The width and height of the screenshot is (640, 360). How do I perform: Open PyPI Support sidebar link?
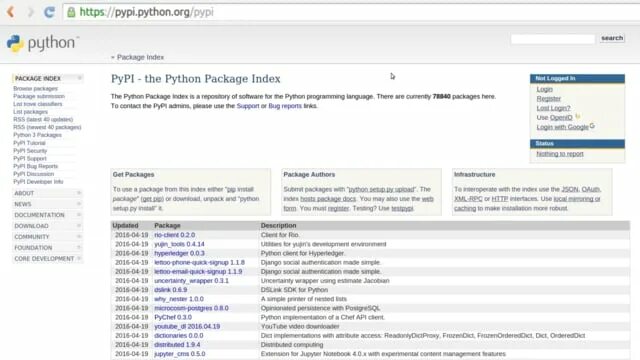click(29, 158)
